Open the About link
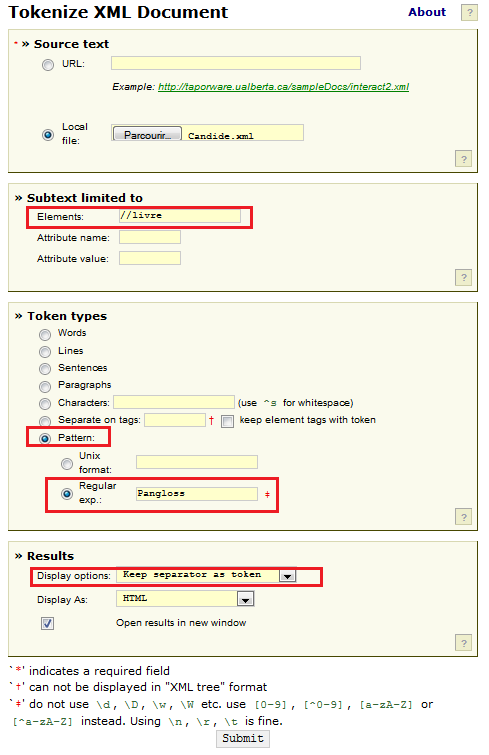Viewport: 489px width, 755px height. [427, 12]
